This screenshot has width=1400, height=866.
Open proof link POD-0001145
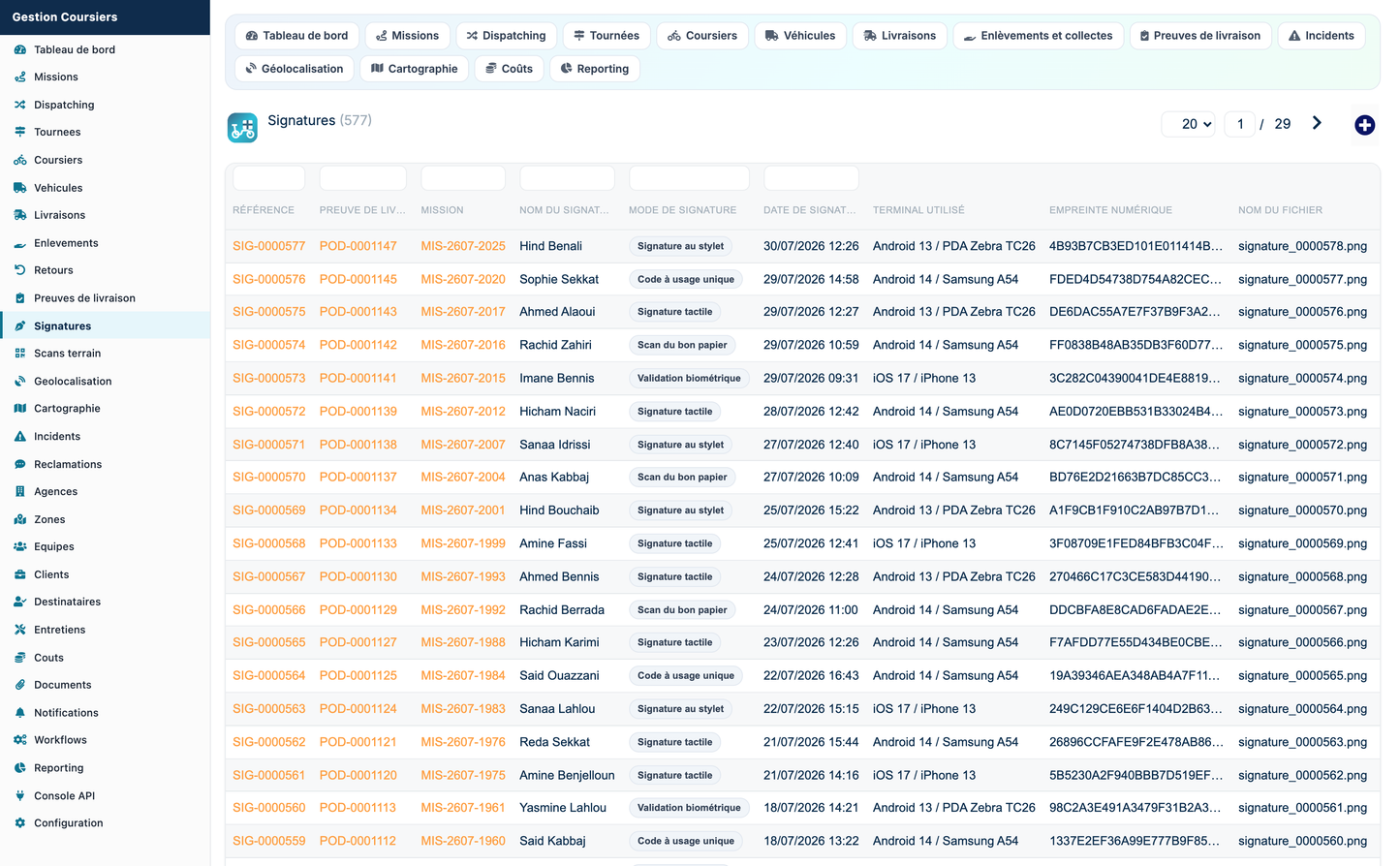(x=358, y=279)
